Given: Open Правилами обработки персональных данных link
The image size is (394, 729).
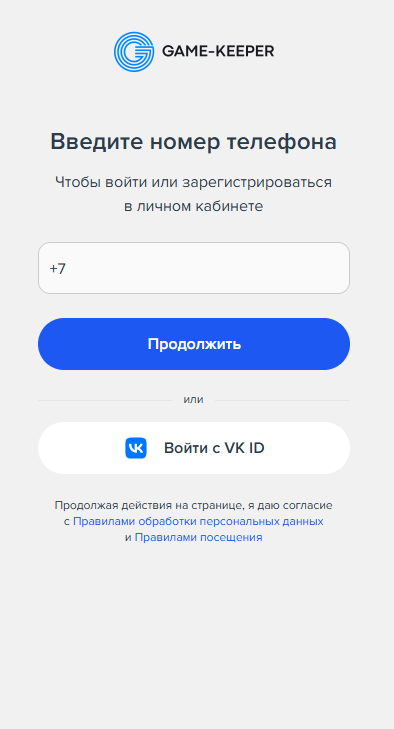Looking at the screenshot, I should click(198, 521).
